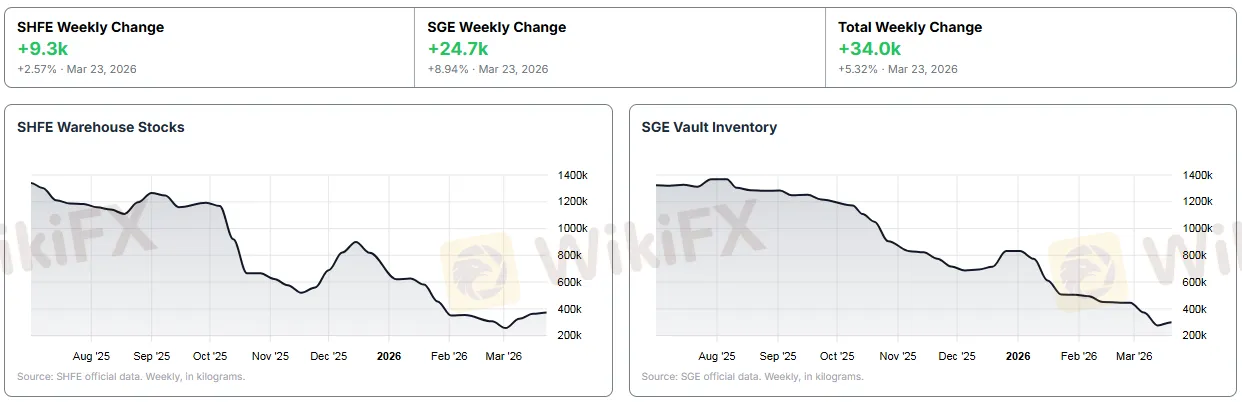The width and height of the screenshot is (1242, 402).
Task: Pick Mar '26 on SGE chart axis
Action: click(x=1133, y=355)
